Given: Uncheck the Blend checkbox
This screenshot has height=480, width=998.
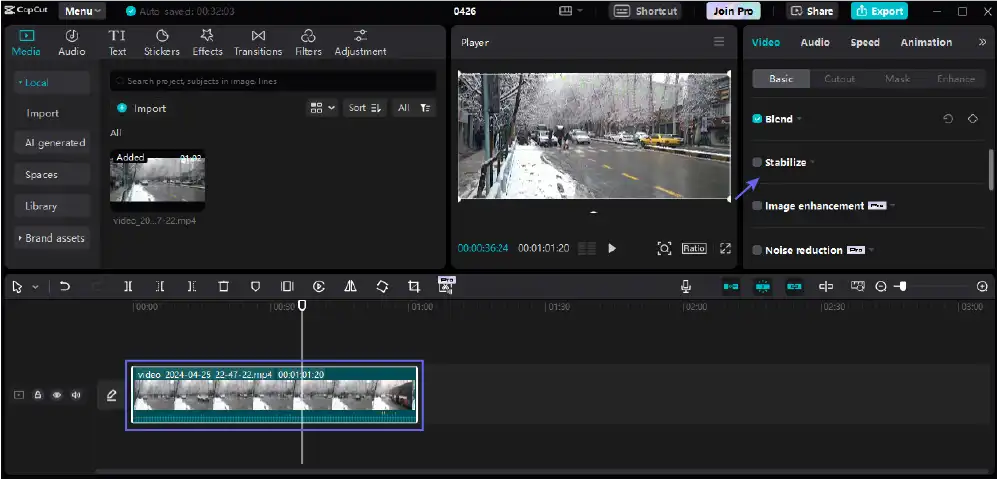Looking at the screenshot, I should (757, 119).
